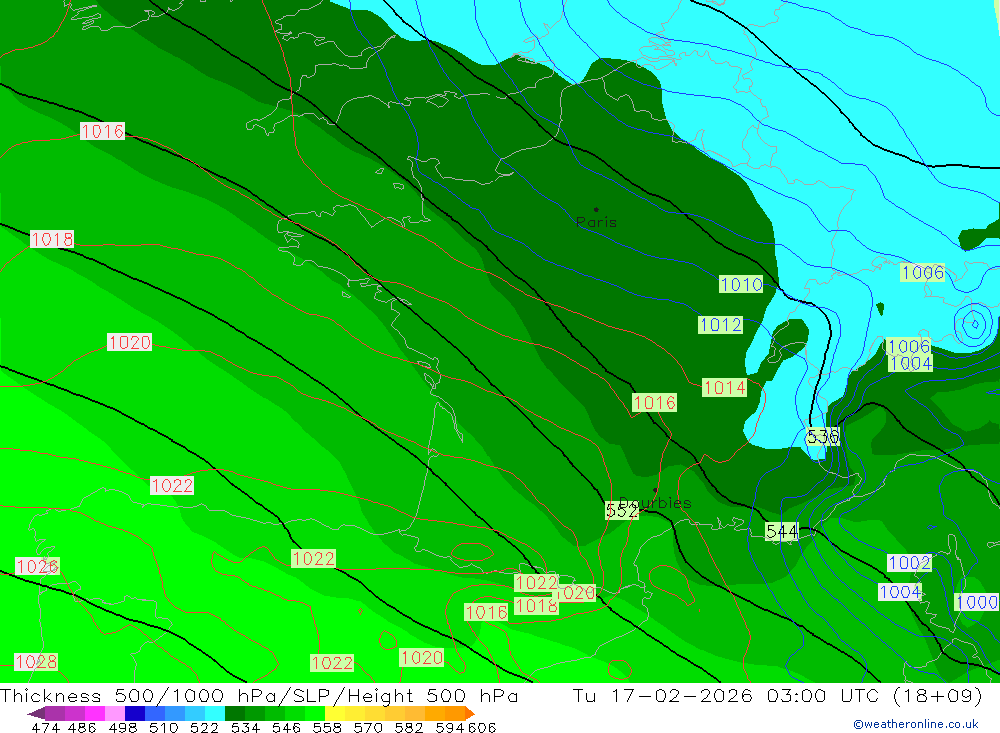Screen dimensions: 1000x733
Task: Pick the magenta legend swatch above 486
Action: [x=95, y=713]
